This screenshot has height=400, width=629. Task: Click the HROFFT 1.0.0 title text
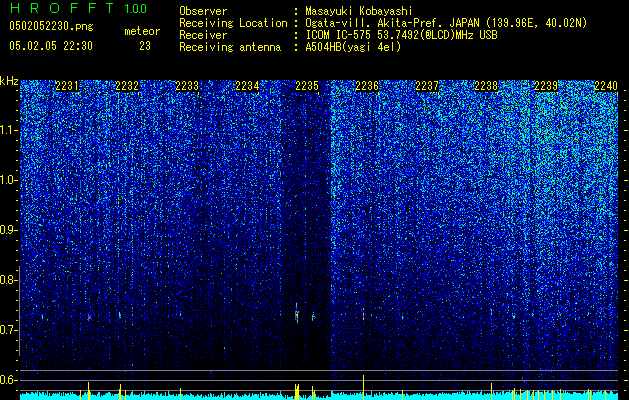click(x=78, y=8)
